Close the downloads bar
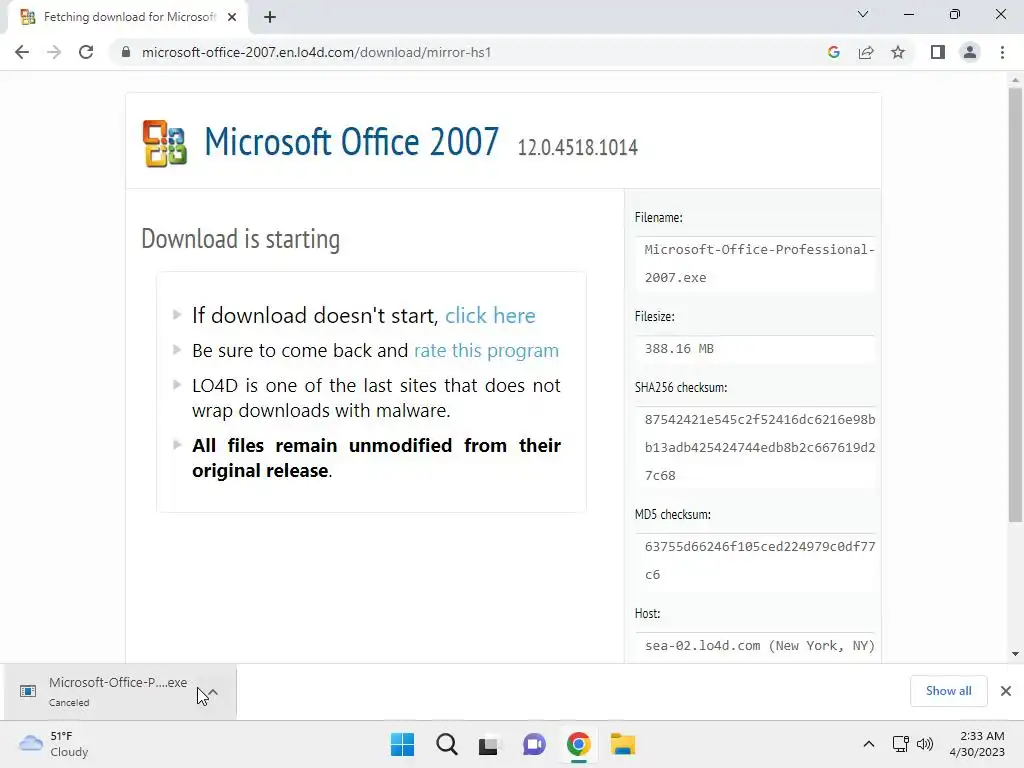 click(x=1006, y=691)
